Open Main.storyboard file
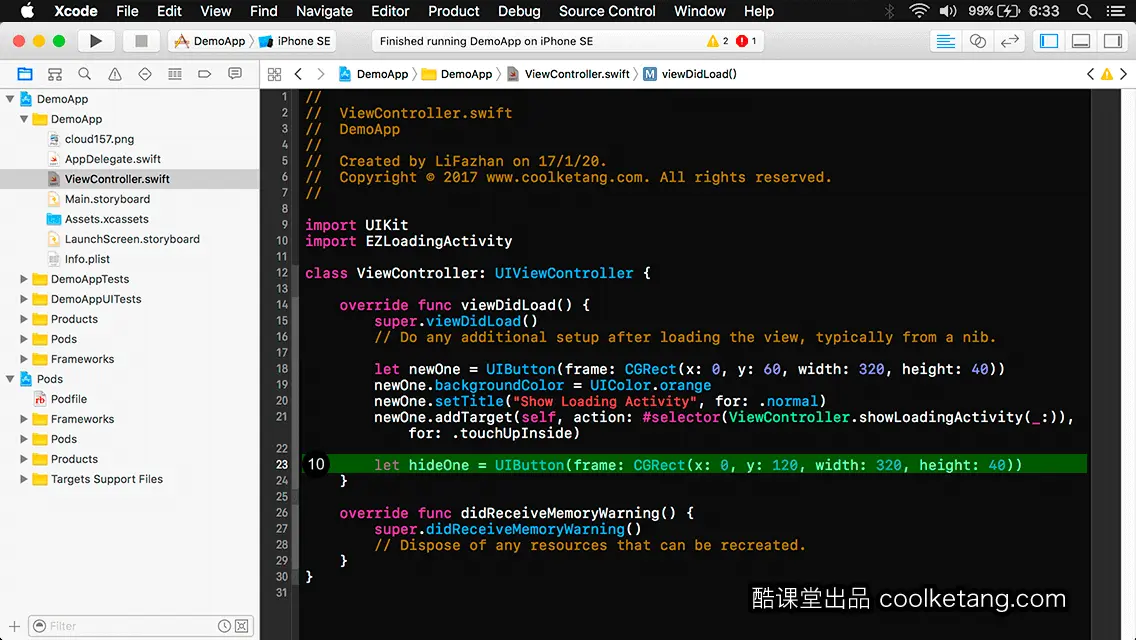1136x640 pixels. [107, 199]
